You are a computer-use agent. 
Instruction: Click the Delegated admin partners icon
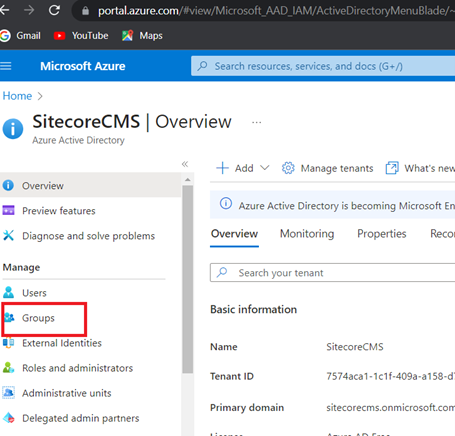point(8,418)
